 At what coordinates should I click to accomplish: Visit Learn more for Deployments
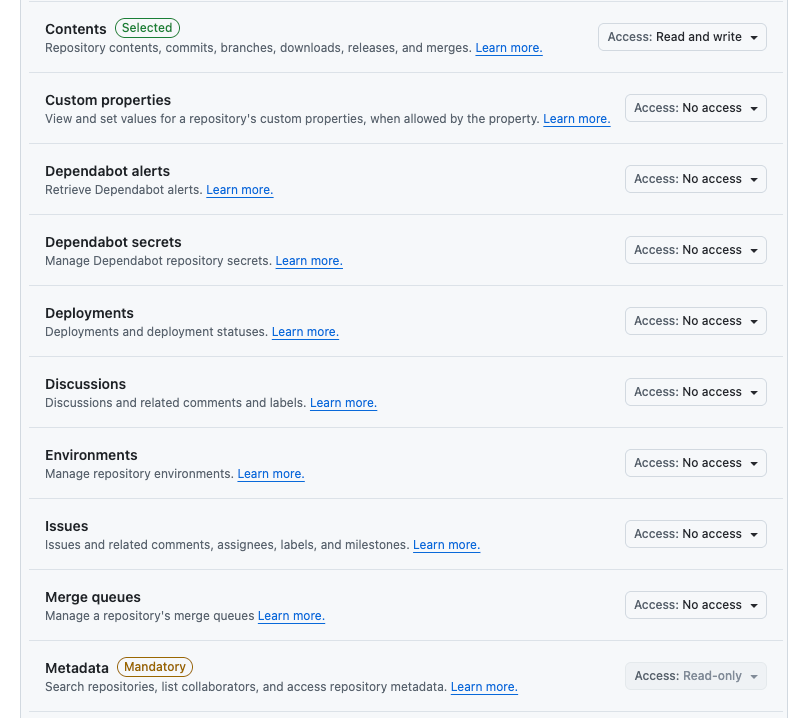click(305, 332)
